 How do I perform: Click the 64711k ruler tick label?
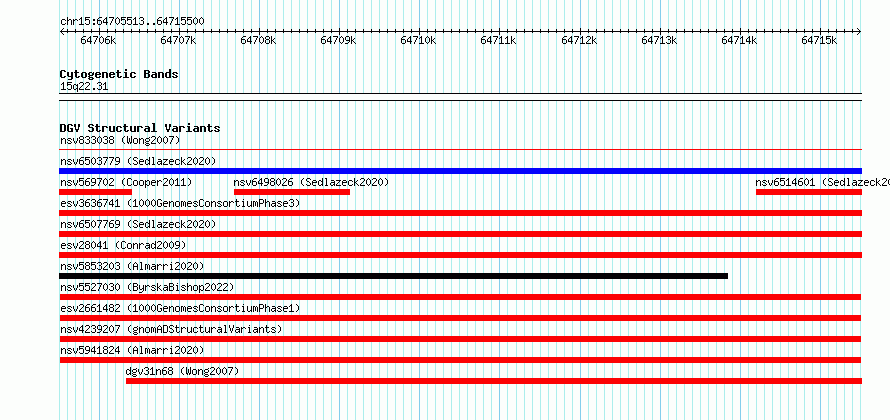point(498,41)
